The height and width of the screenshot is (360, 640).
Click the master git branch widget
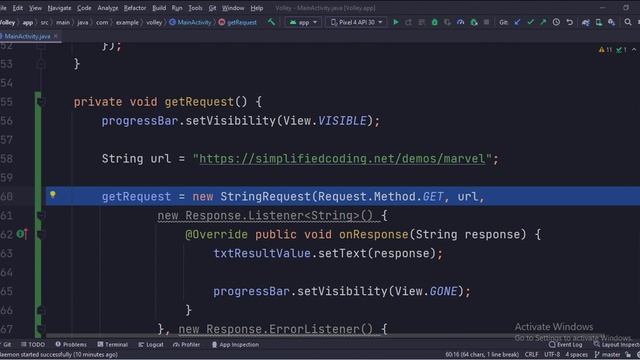[x=607, y=354]
